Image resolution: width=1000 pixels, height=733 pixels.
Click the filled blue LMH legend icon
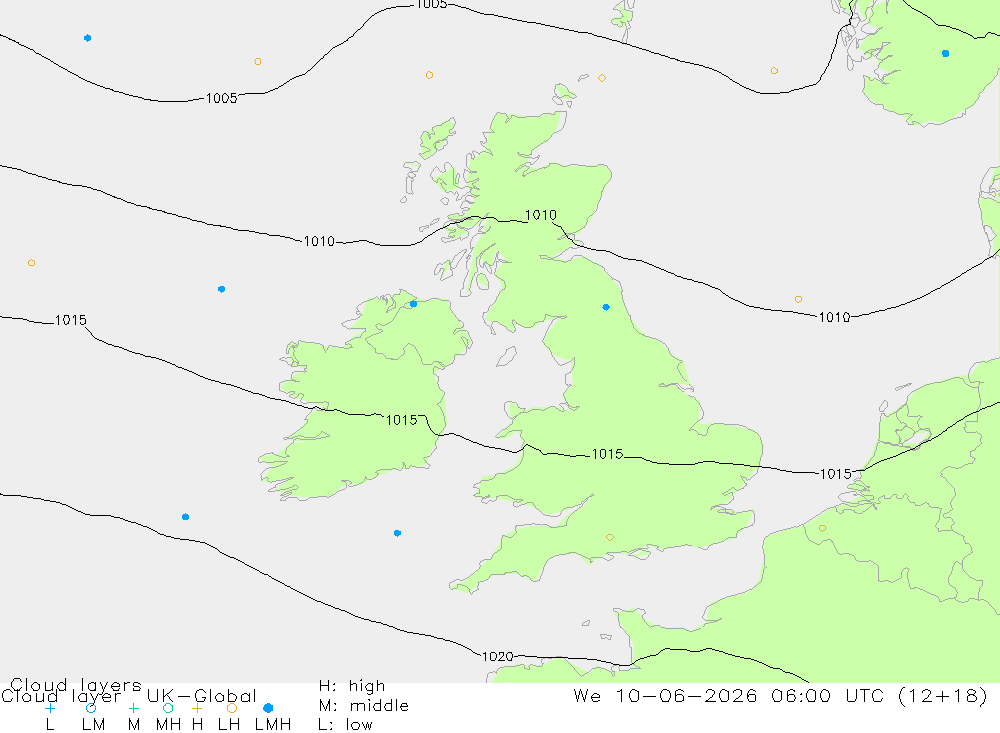pos(268,708)
